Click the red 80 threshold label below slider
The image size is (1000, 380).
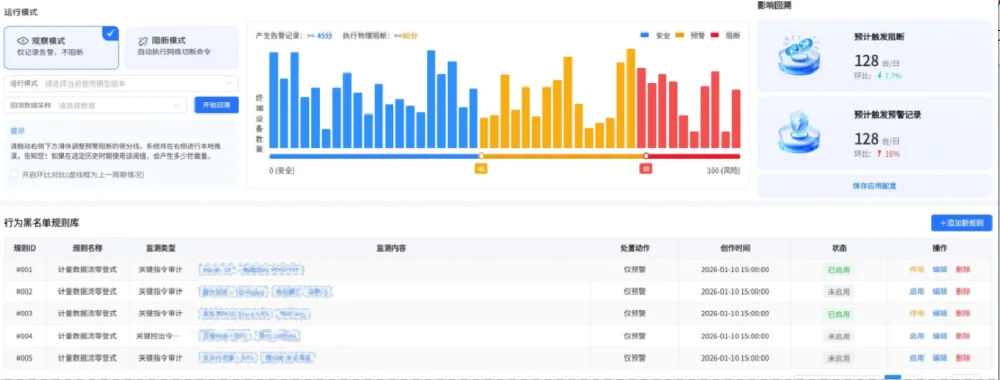(x=646, y=168)
